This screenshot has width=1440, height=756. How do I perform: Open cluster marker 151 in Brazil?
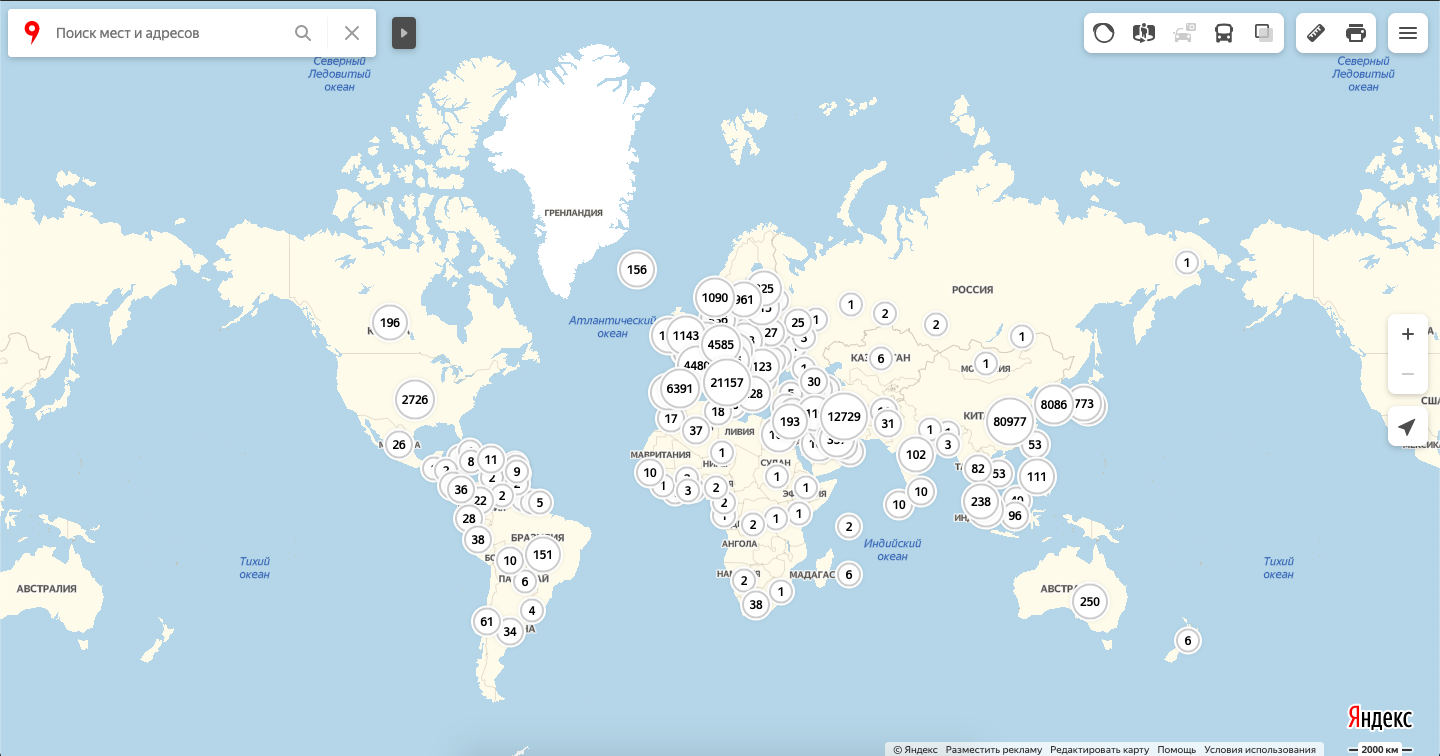click(543, 555)
